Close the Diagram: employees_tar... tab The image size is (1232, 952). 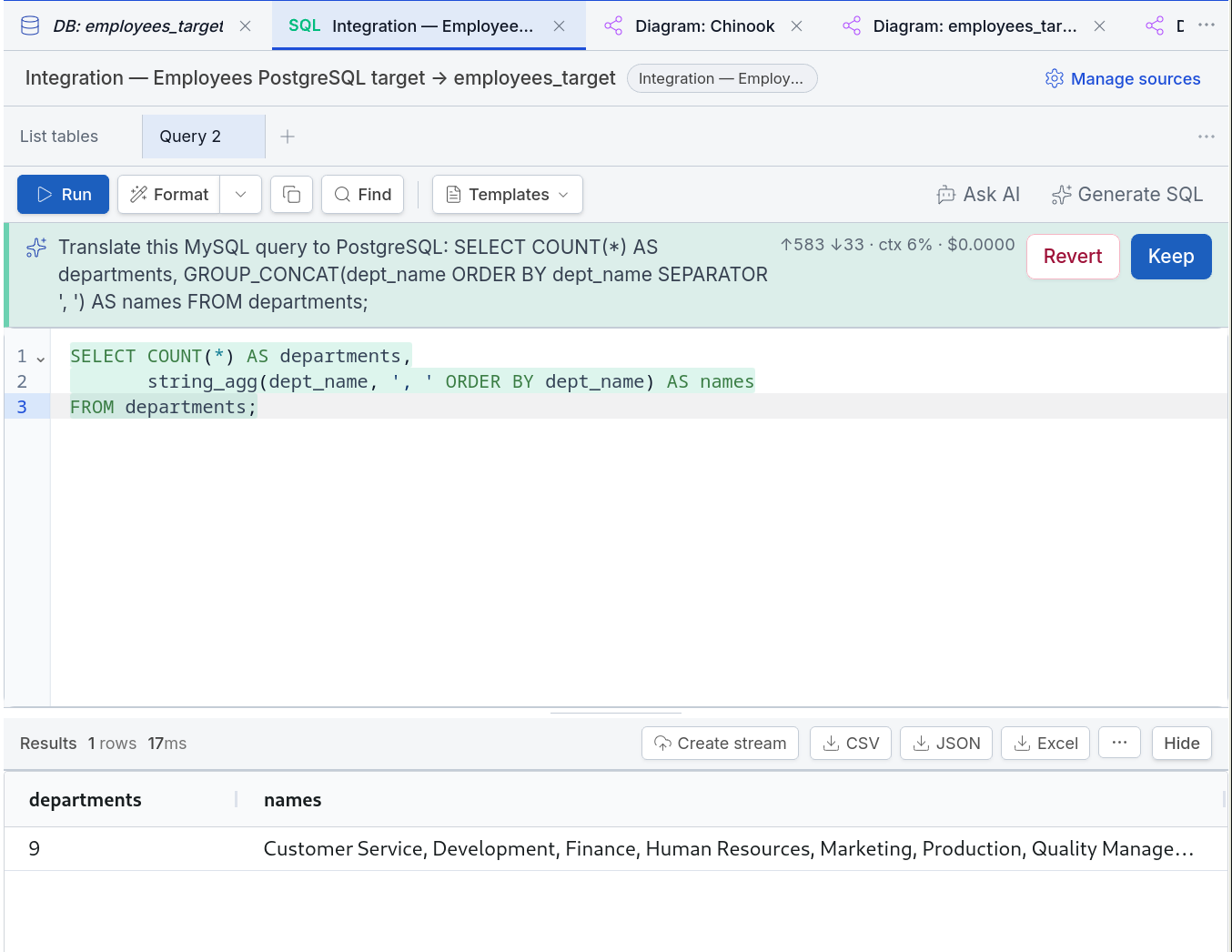[1100, 26]
